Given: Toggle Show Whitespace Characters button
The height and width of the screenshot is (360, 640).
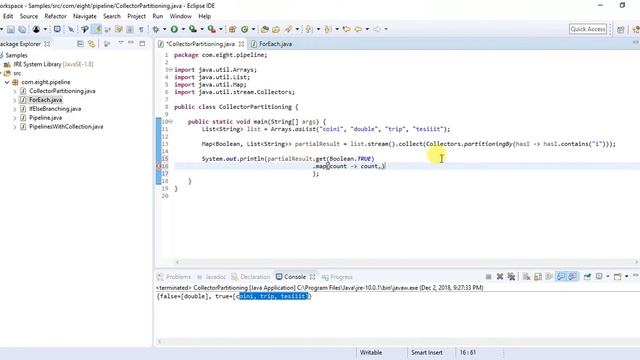Looking at the screenshot, I should (x=141, y=29).
